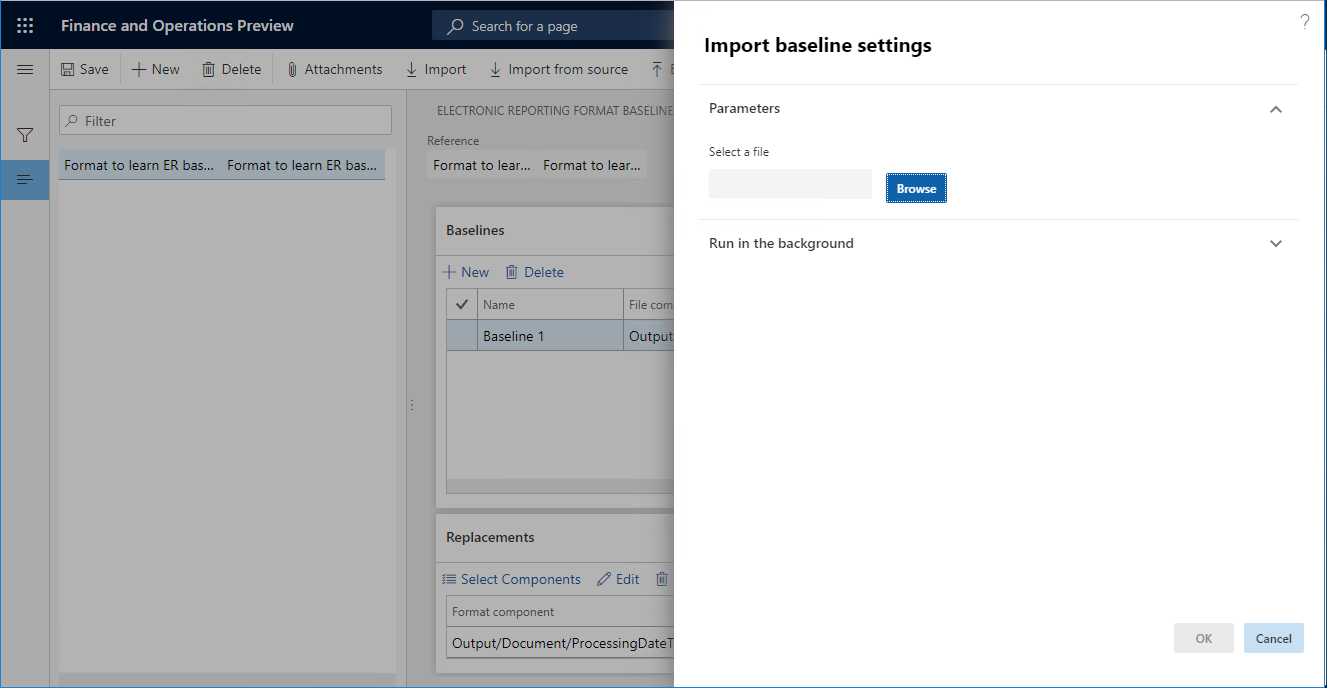
Task: Click first Reference field value
Action: (x=482, y=165)
